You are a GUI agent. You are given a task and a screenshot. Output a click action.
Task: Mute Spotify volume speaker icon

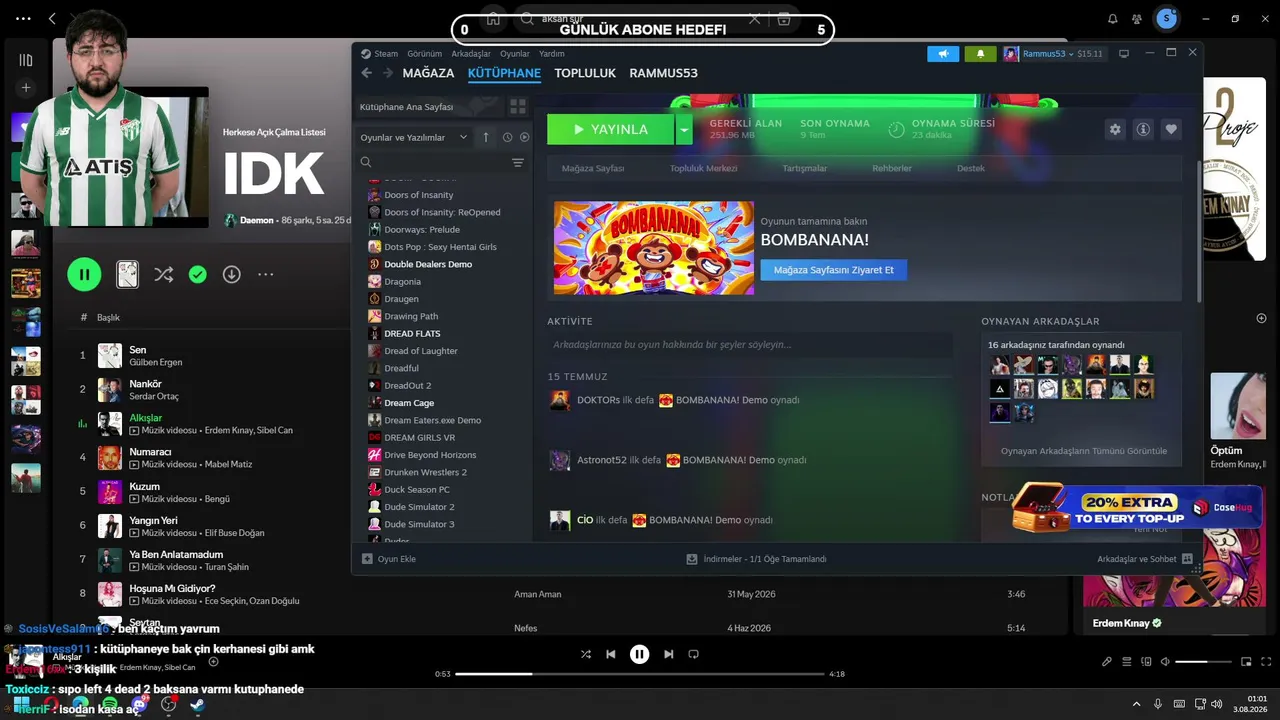(x=1163, y=661)
